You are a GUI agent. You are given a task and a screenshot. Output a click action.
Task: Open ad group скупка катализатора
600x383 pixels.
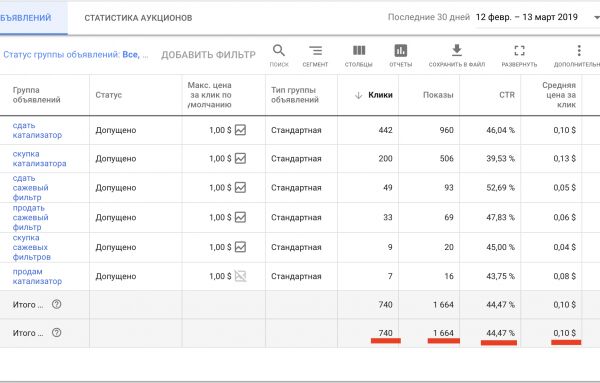[x=39, y=158]
